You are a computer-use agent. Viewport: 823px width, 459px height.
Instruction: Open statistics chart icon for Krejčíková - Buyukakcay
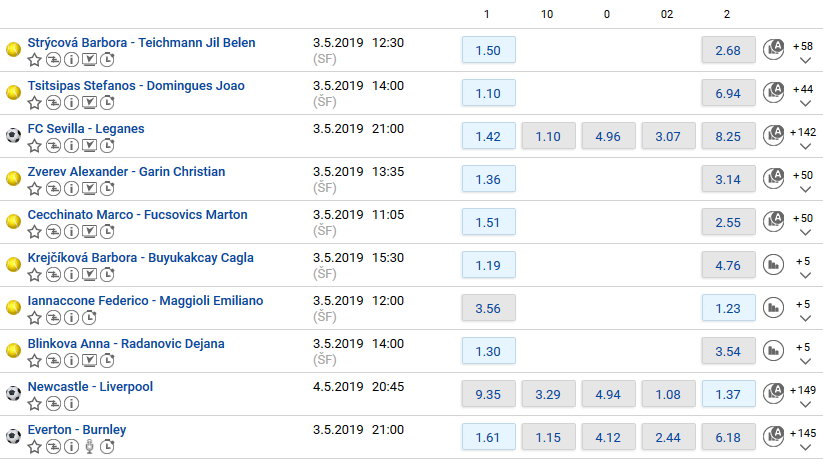773,265
